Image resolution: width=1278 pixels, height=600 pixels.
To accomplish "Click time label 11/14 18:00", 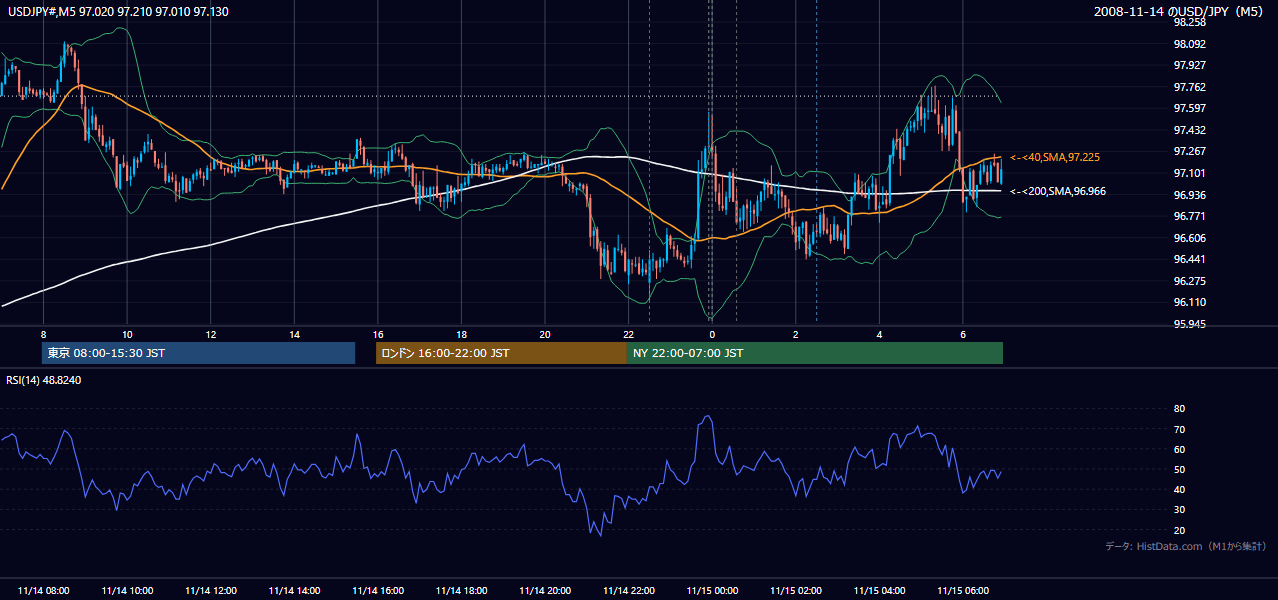I will point(461,591).
